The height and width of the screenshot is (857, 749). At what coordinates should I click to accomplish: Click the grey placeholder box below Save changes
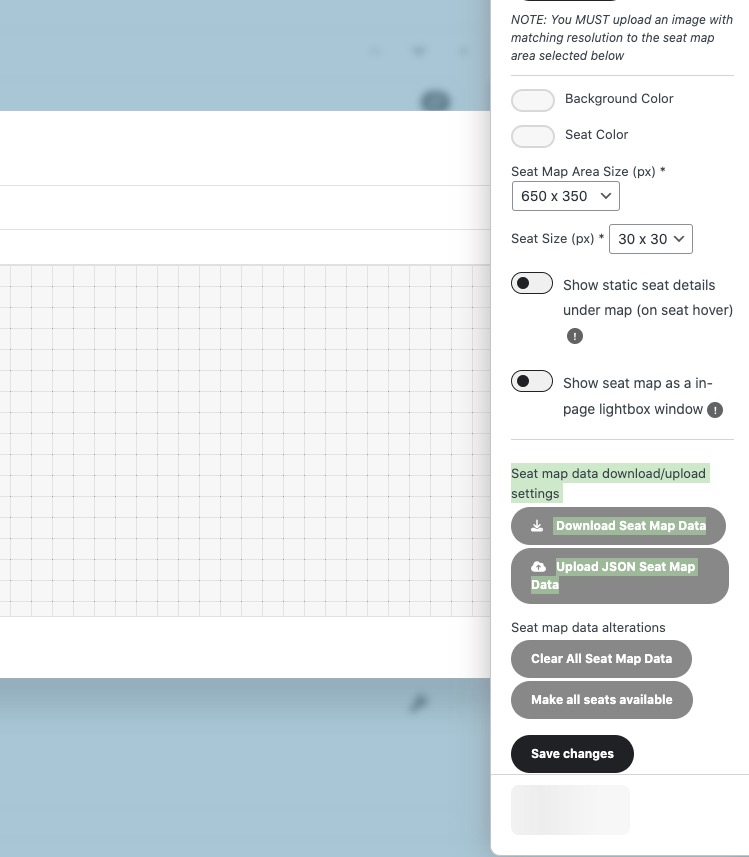click(x=570, y=810)
